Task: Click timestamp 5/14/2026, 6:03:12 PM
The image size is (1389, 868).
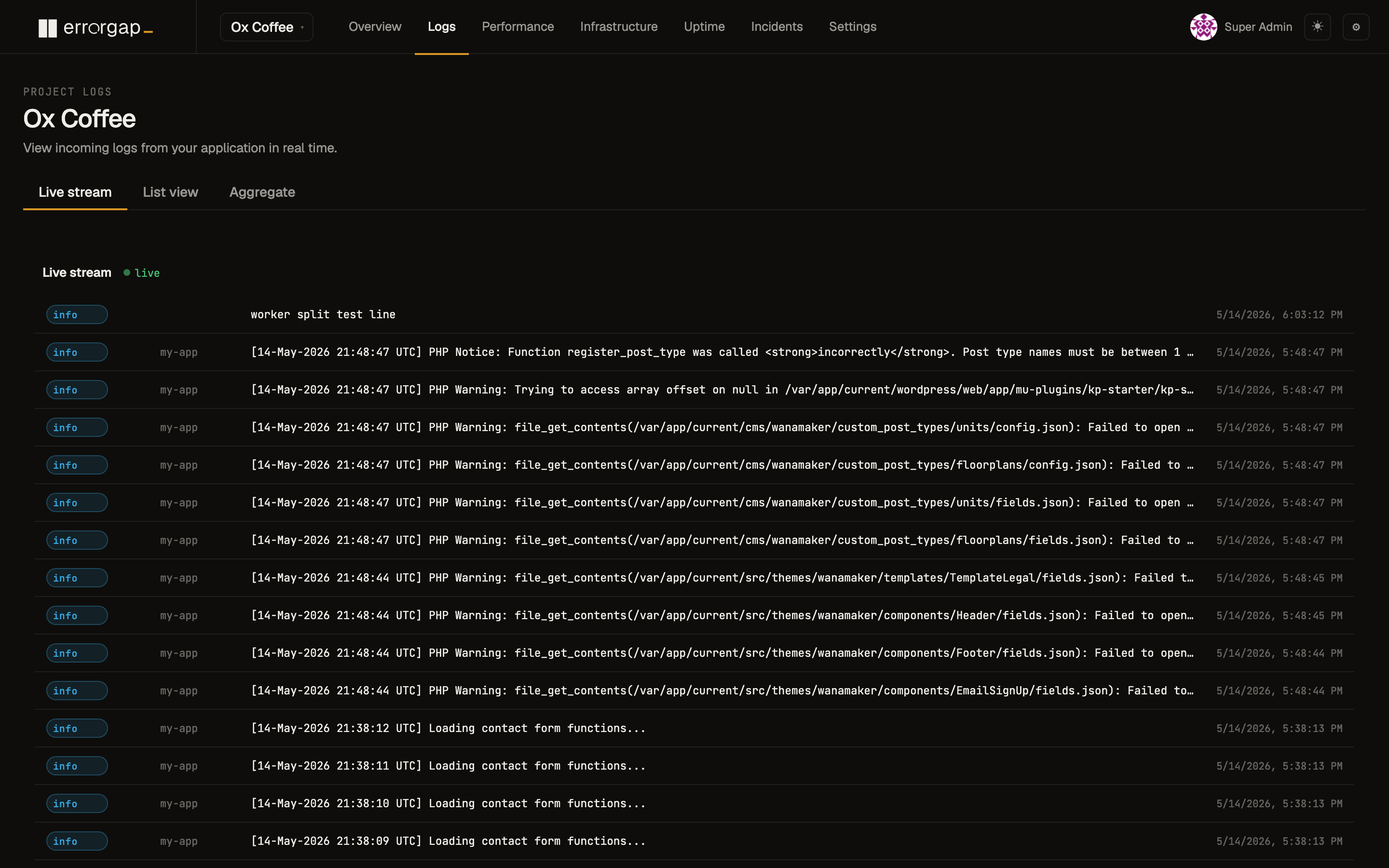Action: point(1280,314)
